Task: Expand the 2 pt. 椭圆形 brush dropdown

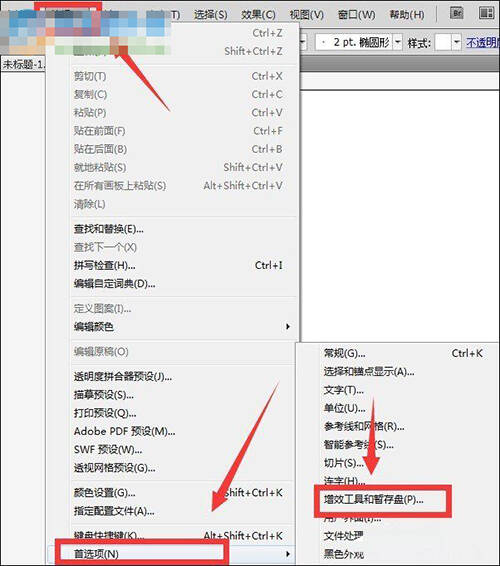Action: (397, 43)
